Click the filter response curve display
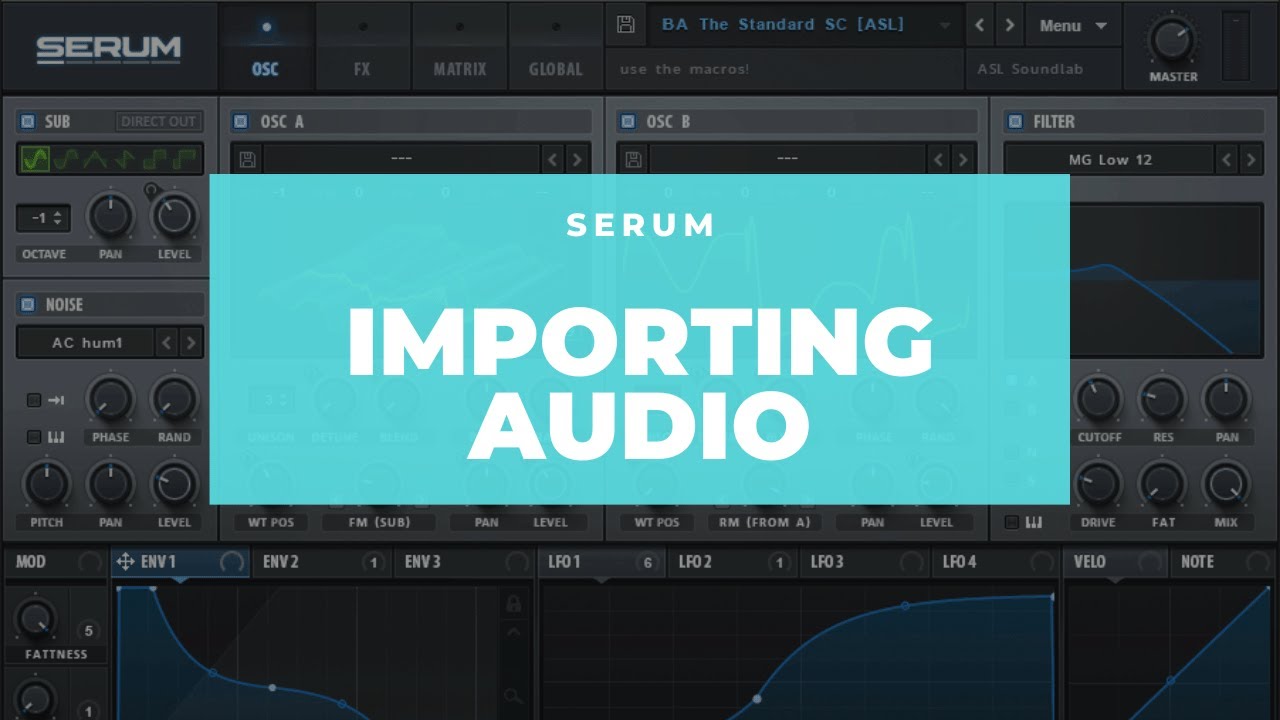 coord(1133,281)
